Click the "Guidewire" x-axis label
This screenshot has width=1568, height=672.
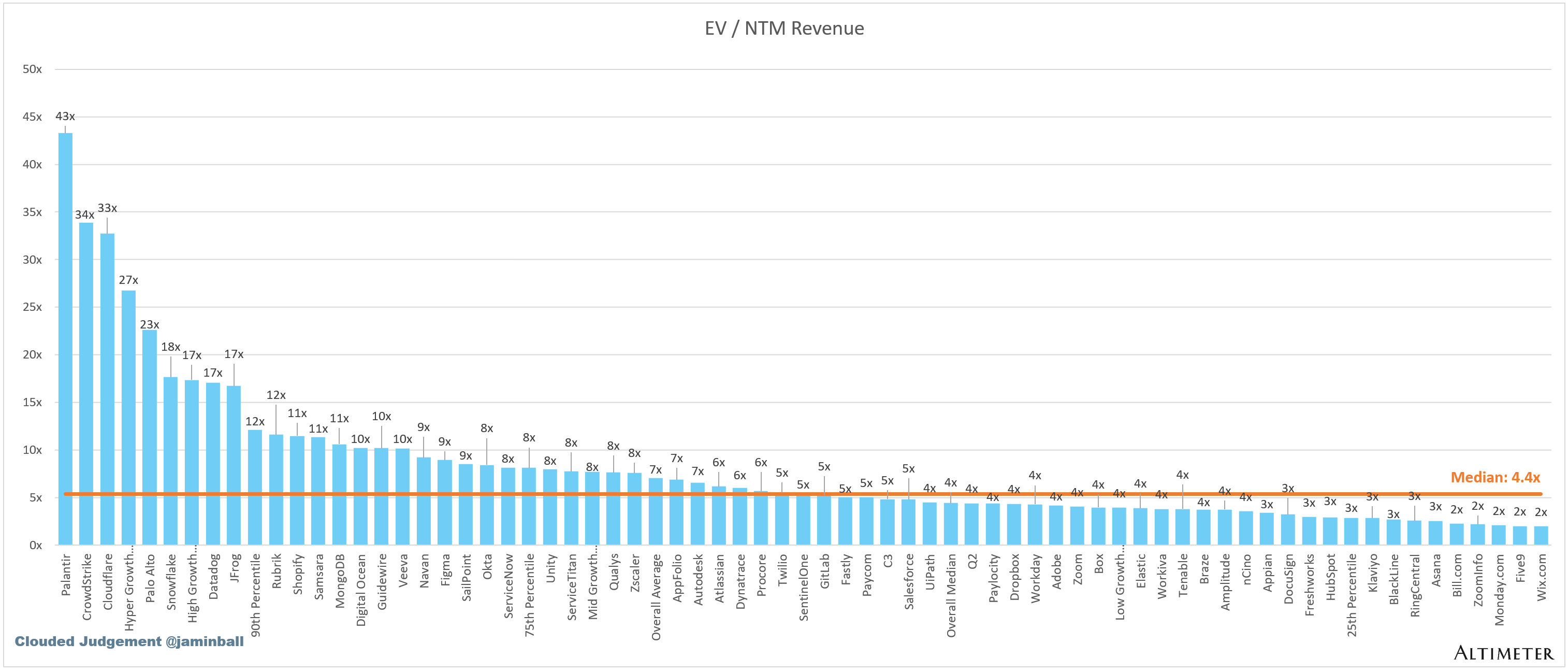[x=382, y=581]
